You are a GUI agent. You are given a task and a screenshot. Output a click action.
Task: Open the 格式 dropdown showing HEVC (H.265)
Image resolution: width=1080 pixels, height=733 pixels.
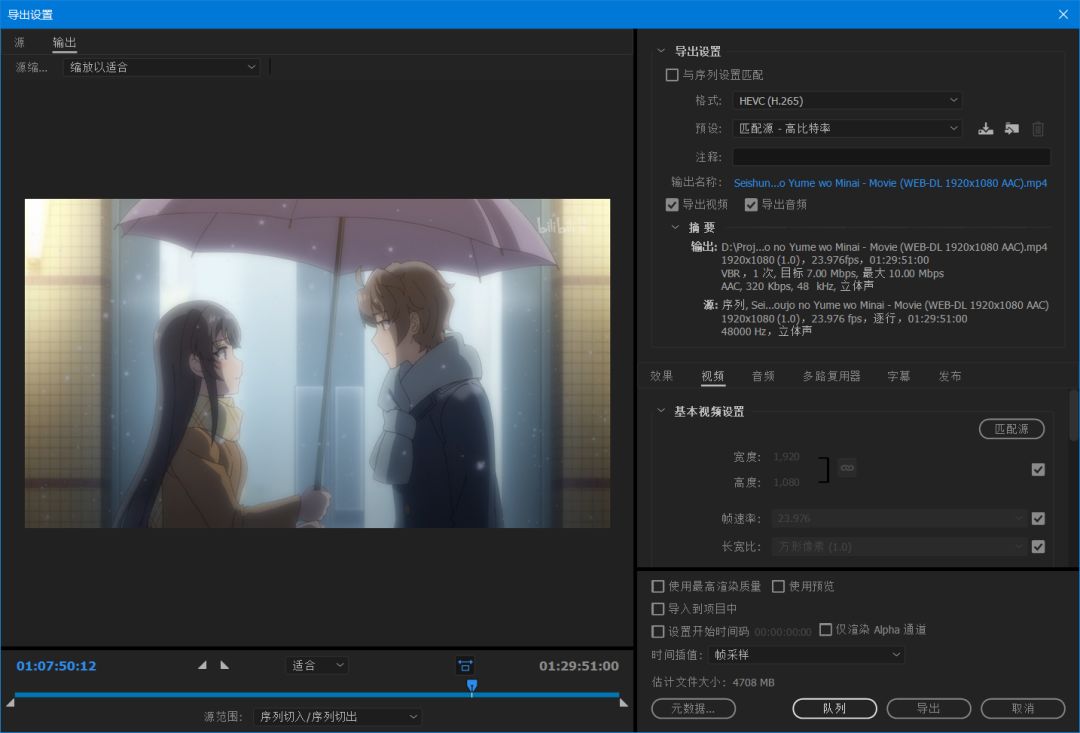[846, 100]
